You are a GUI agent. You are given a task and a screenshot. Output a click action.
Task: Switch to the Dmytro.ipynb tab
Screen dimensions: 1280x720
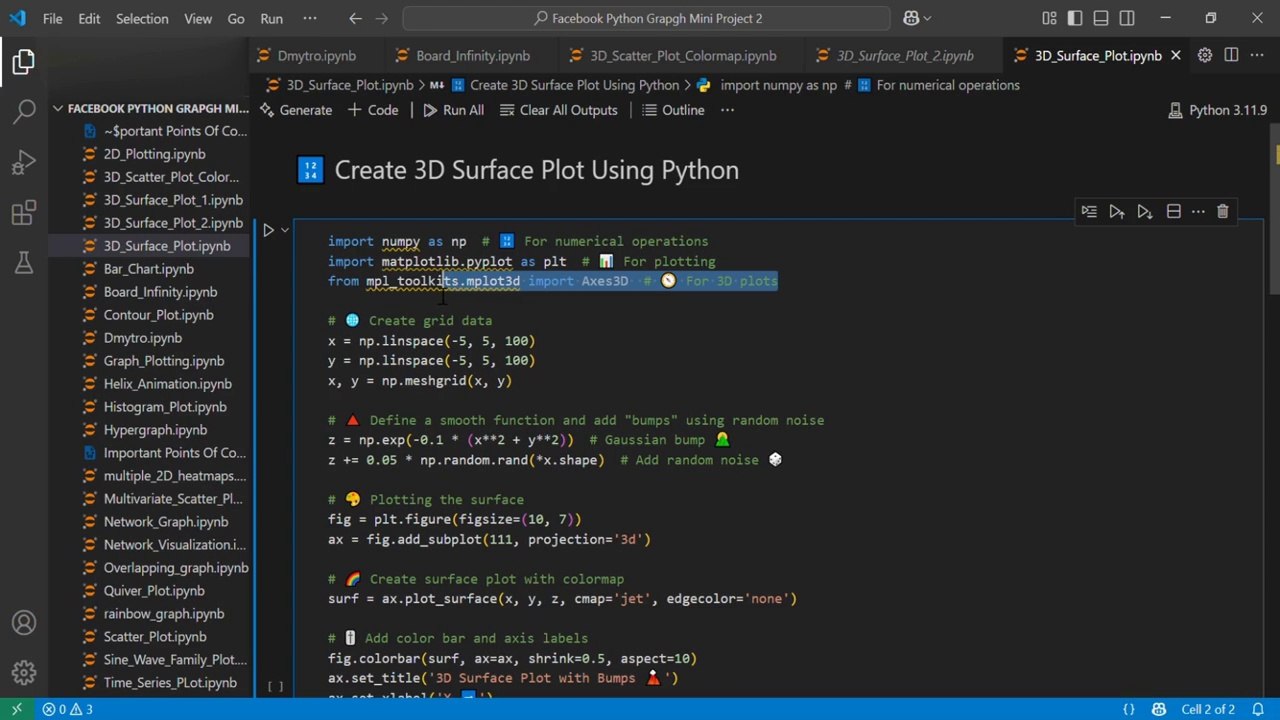point(316,55)
